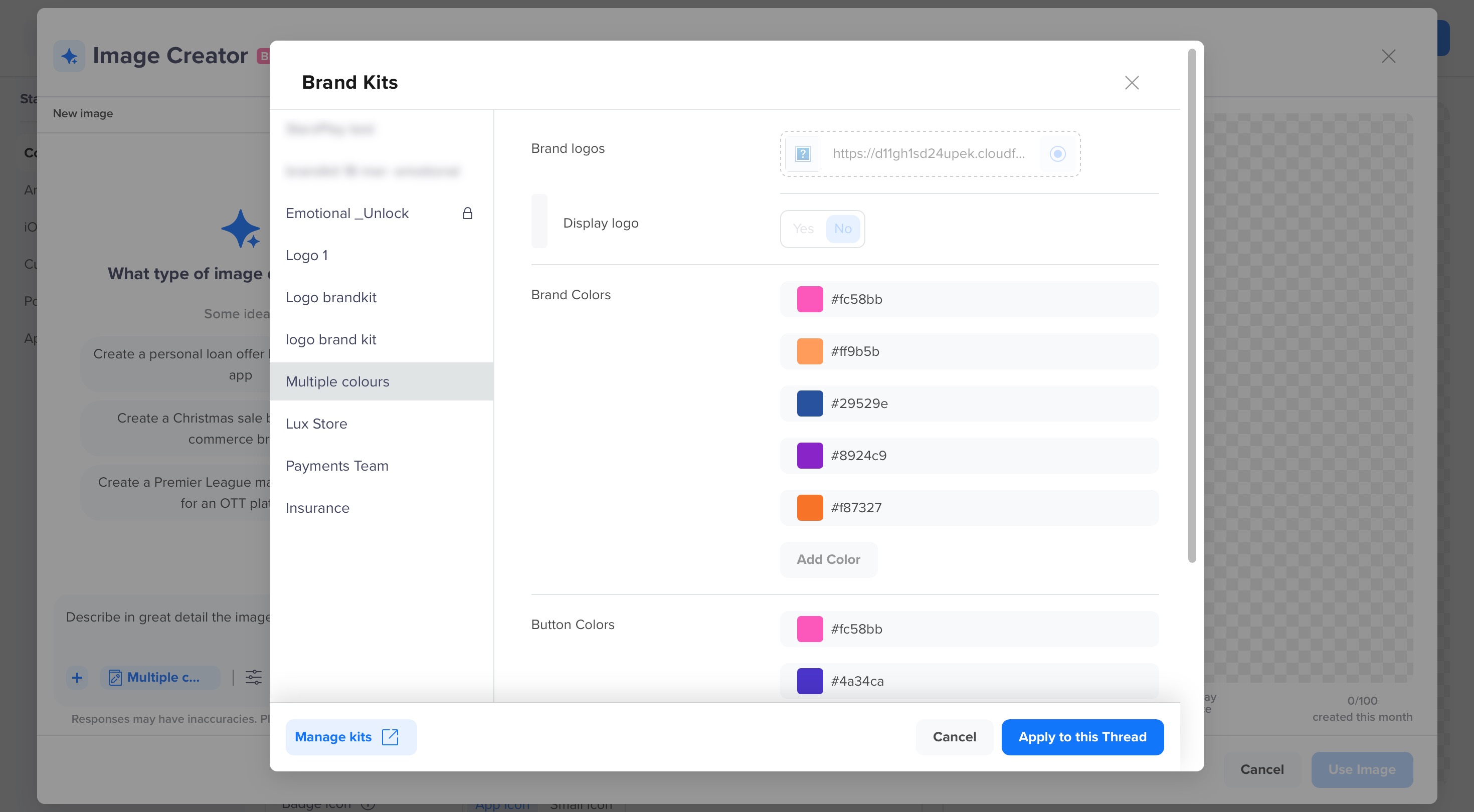The image size is (1474, 812).
Task: Click the #29529e blue color swatch
Action: [810, 403]
